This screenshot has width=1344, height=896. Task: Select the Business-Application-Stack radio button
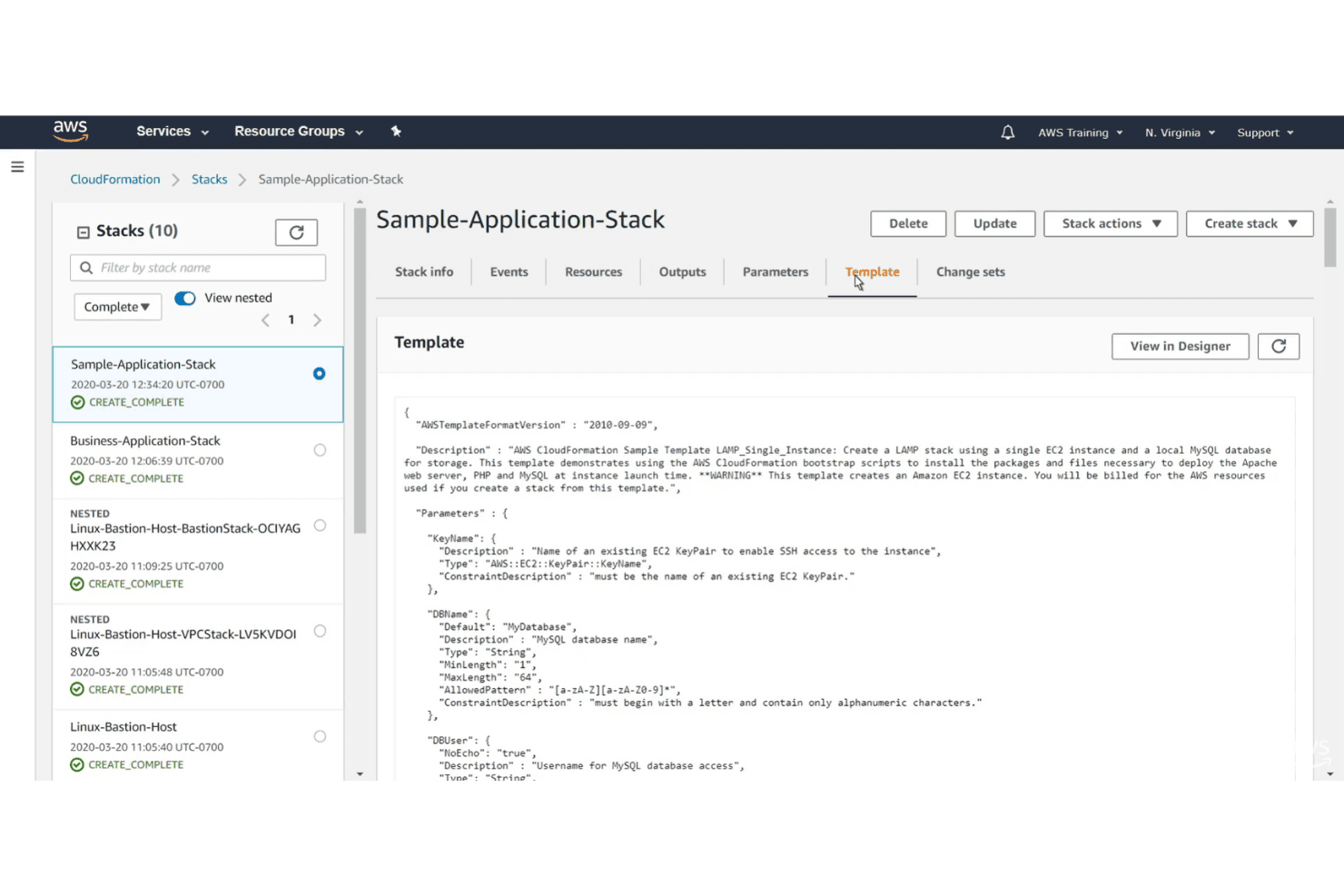pos(320,450)
